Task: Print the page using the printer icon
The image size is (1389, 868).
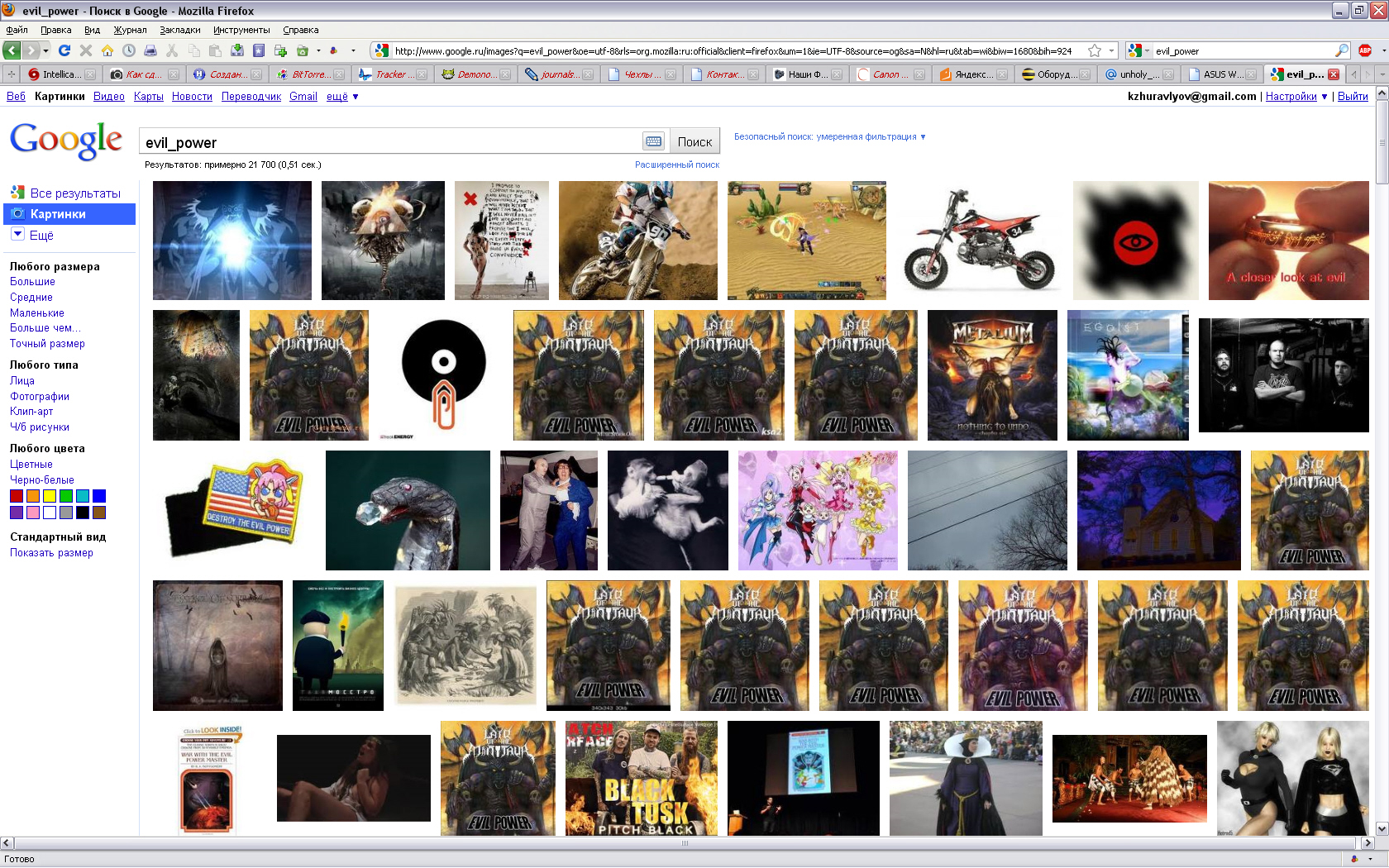Action: point(150,50)
